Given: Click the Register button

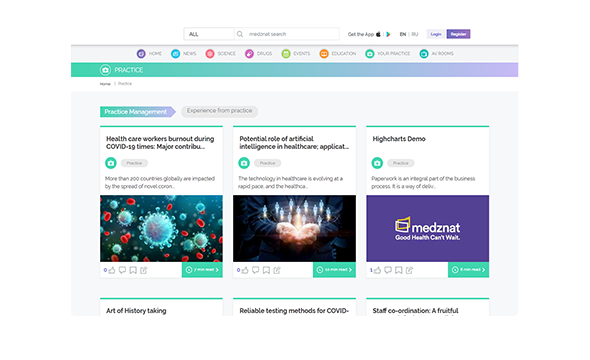Looking at the screenshot, I should tap(458, 34).
